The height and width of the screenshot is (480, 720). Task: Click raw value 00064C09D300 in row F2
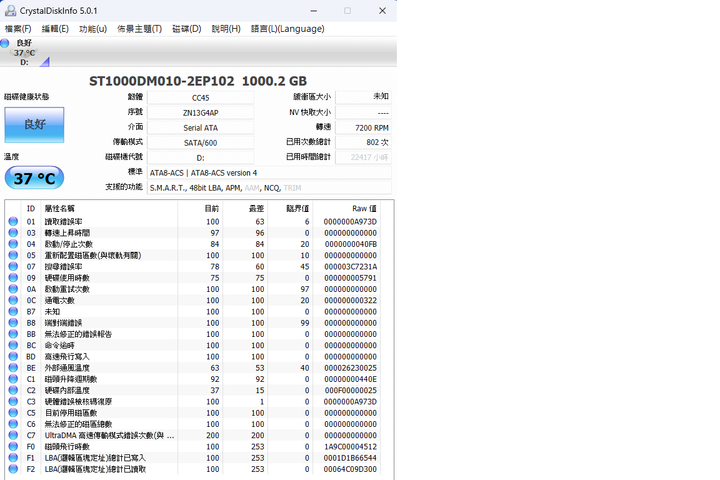350,469
